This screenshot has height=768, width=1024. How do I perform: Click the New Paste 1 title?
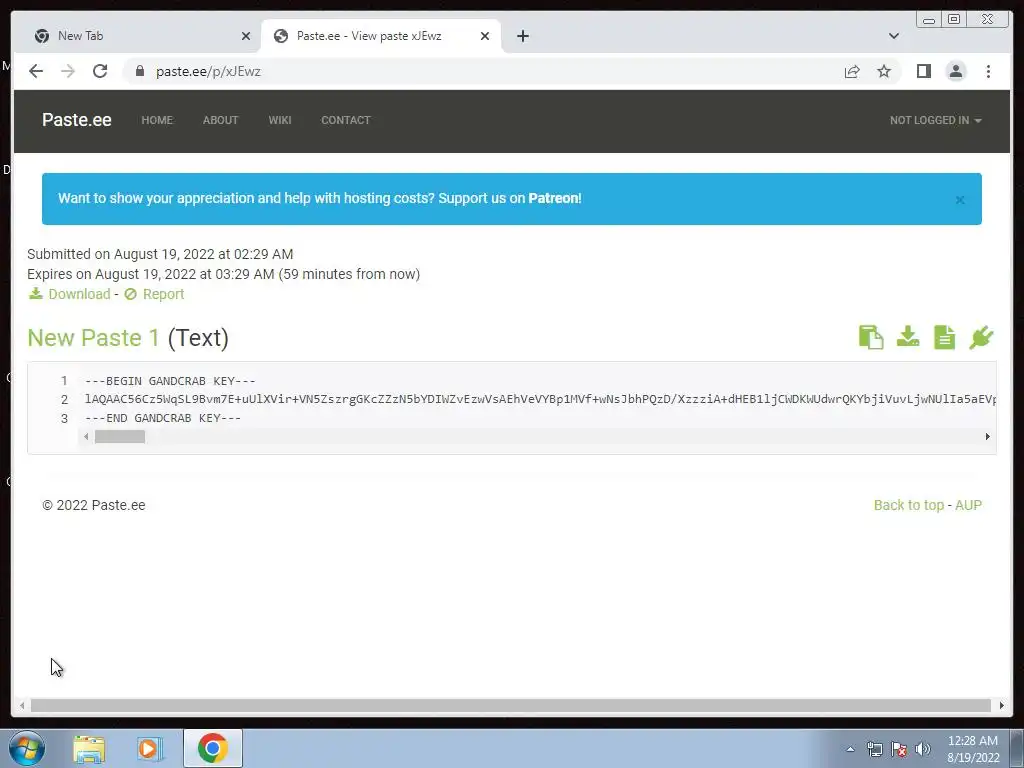coord(93,338)
